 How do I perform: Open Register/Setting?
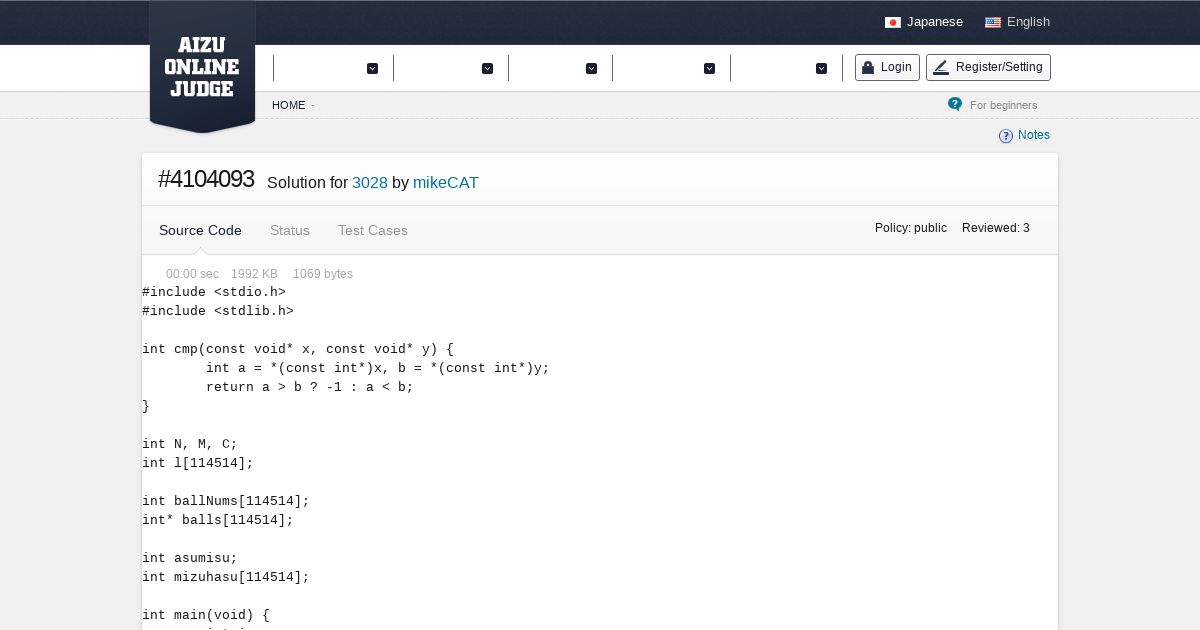(988, 67)
